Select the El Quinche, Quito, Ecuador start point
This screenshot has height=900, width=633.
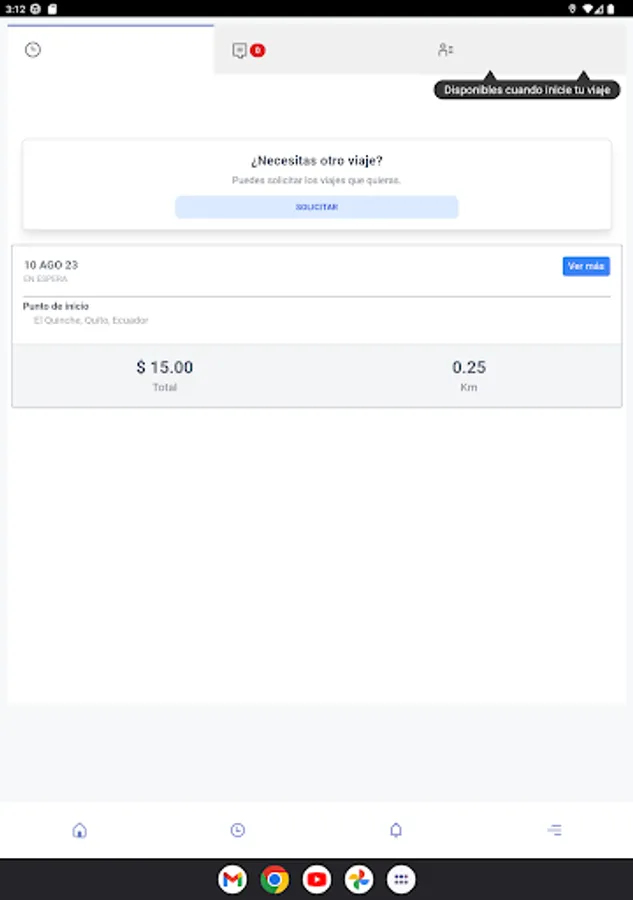pyautogui.click(x=91, y=320)
